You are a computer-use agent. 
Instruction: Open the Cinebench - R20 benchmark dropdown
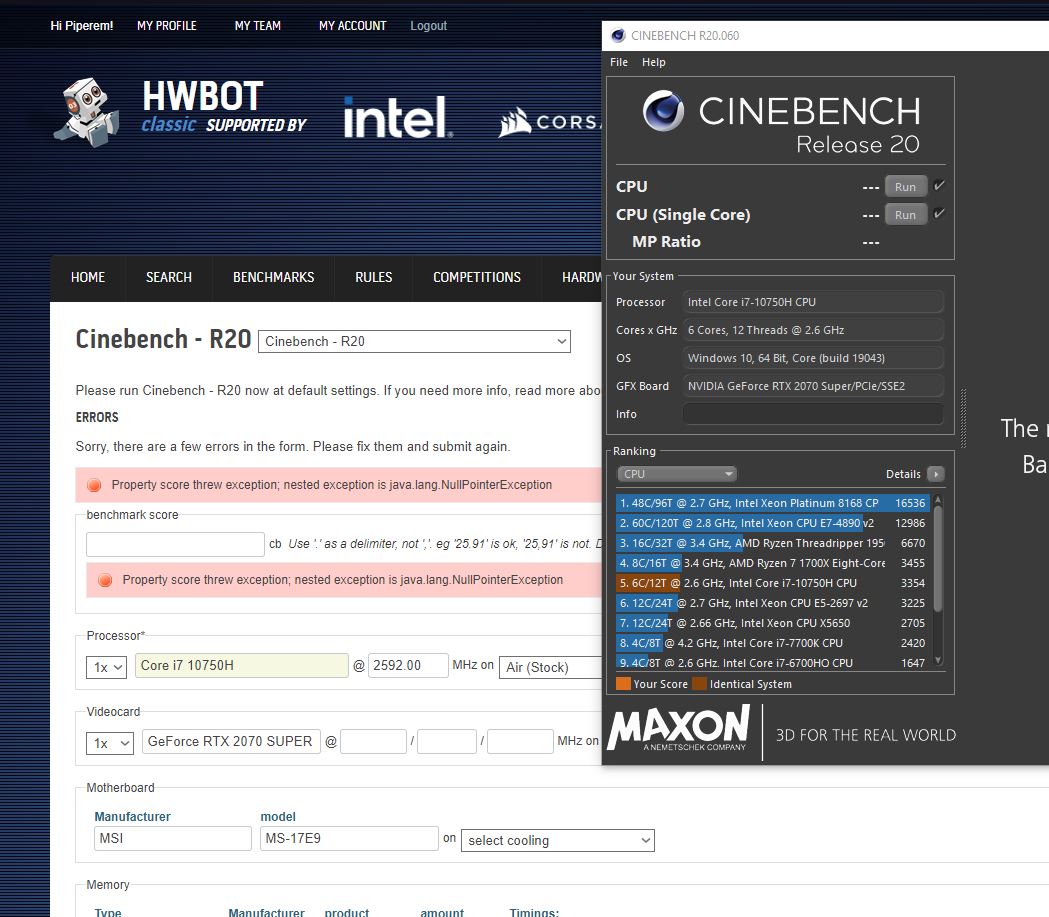414,341
